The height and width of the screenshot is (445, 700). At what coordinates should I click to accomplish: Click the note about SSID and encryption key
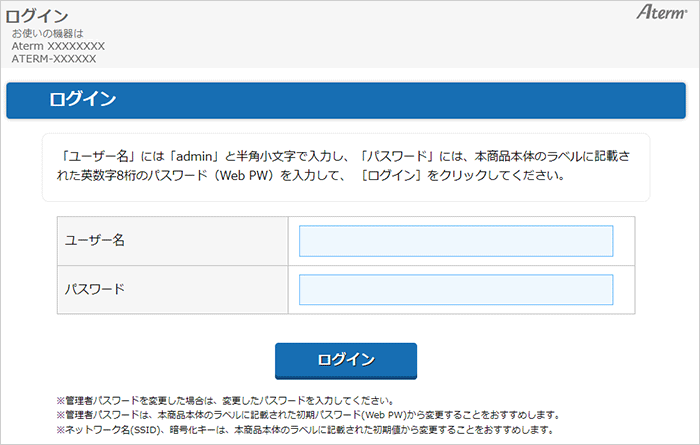point(305,429)
